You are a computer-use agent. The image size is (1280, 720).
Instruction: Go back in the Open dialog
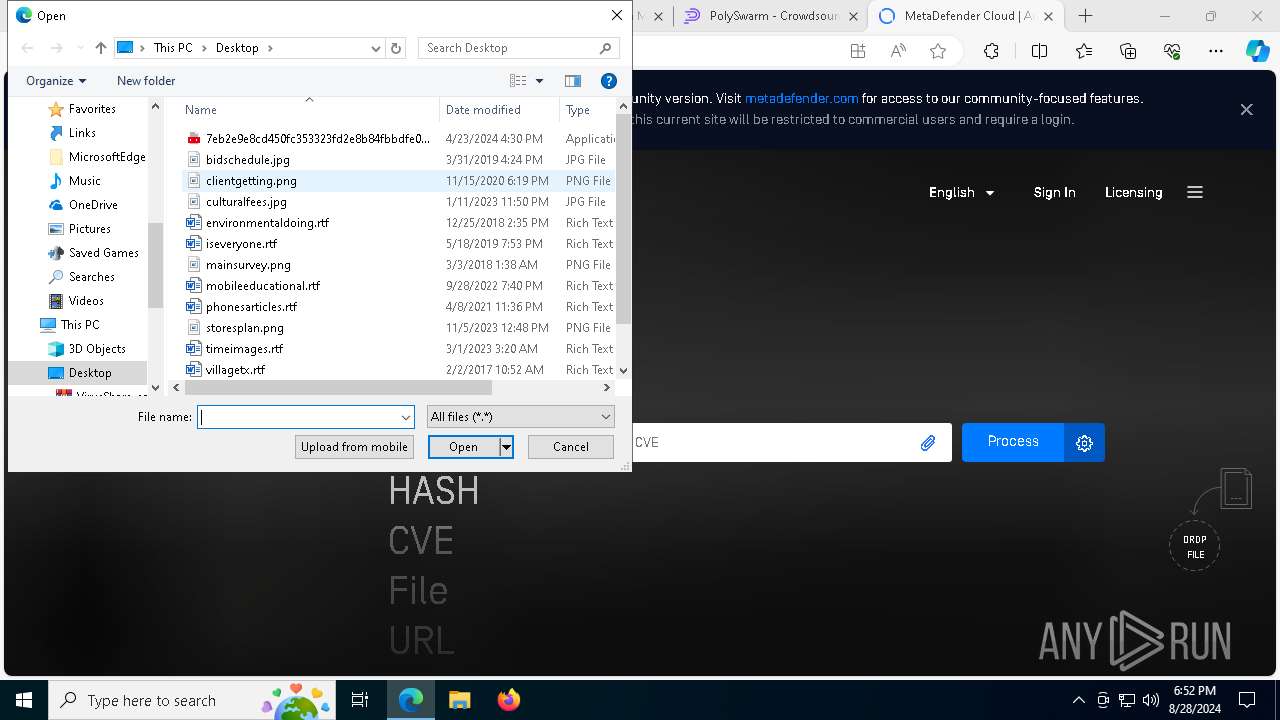28,48
